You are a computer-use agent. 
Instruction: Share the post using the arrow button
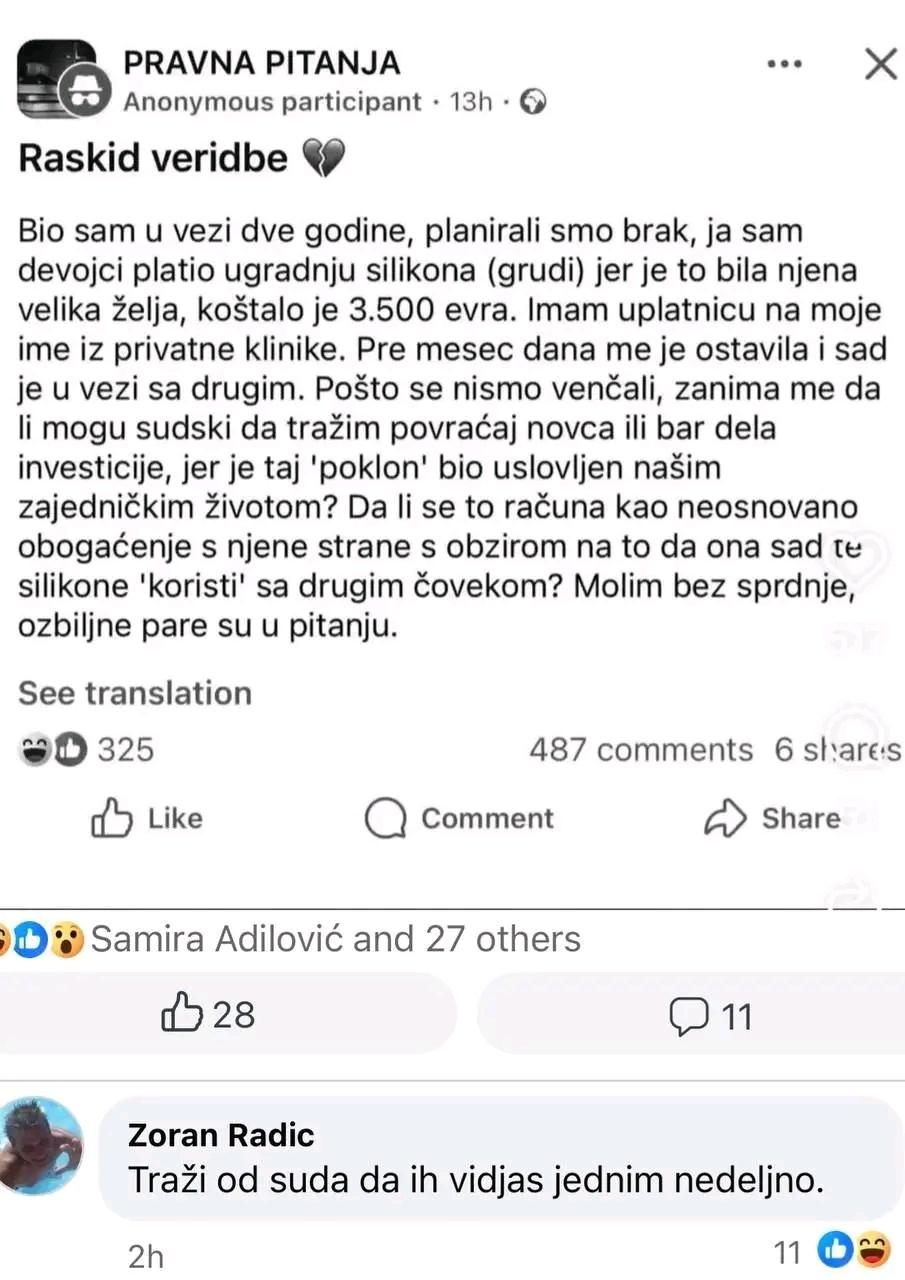tap(772, 819)
